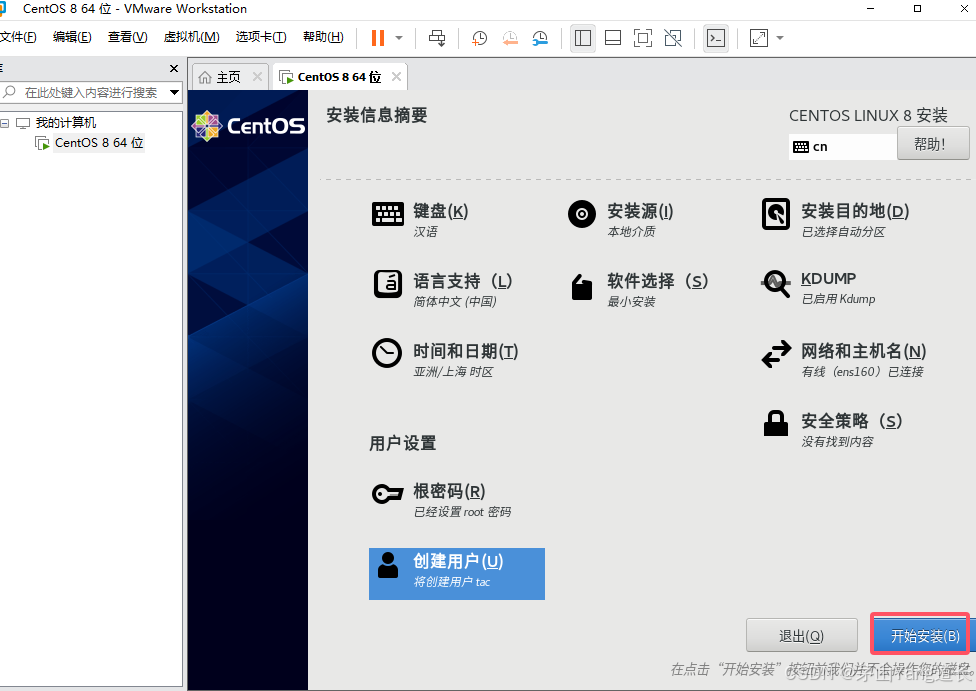The height and width of the screenshot is (691, 976).
Task: Open 安装源(I) settings
Action: (x=640, y=212)
